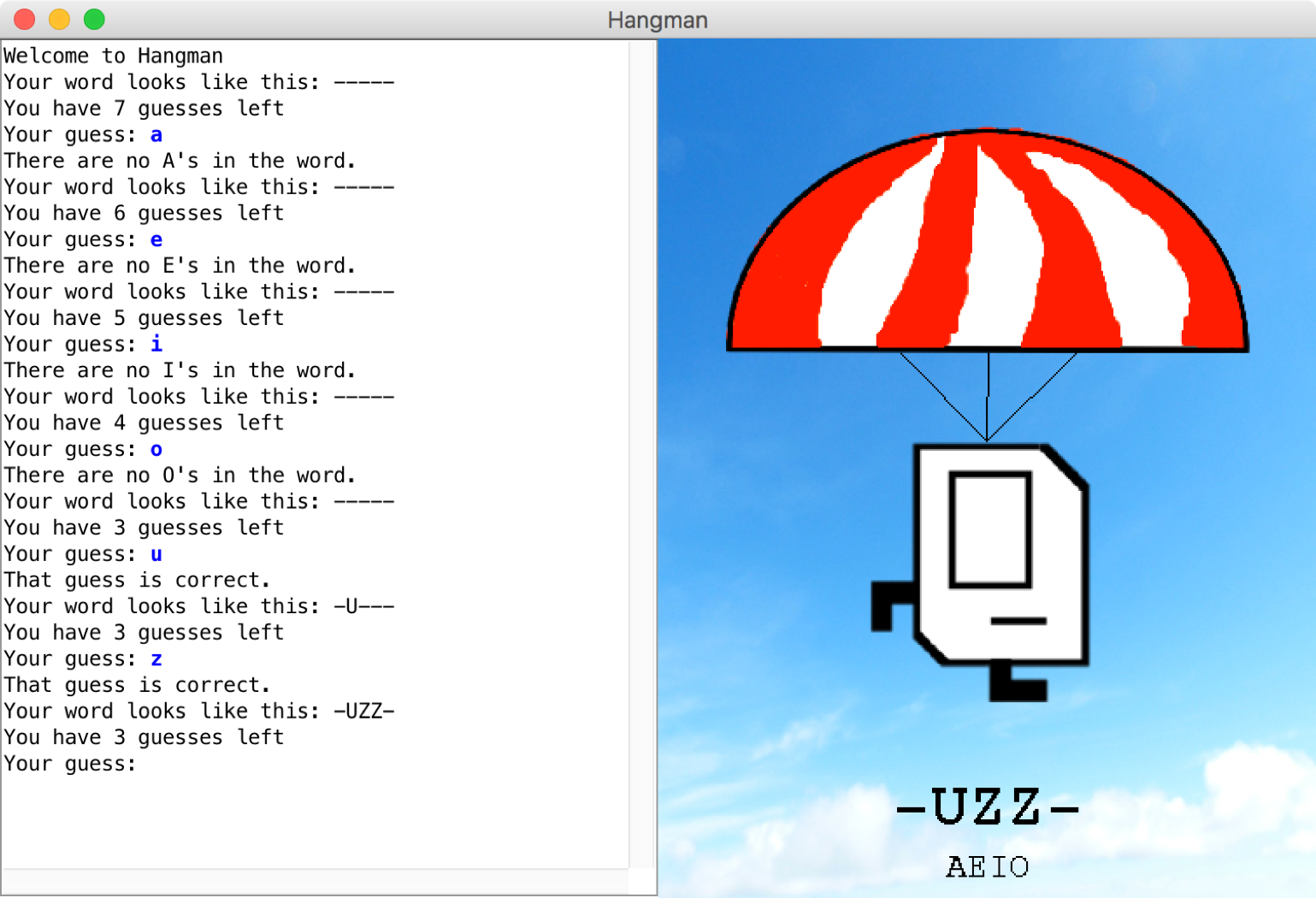
Task: Click the incorrect letters AEIO label
Action: click(988, 867)
